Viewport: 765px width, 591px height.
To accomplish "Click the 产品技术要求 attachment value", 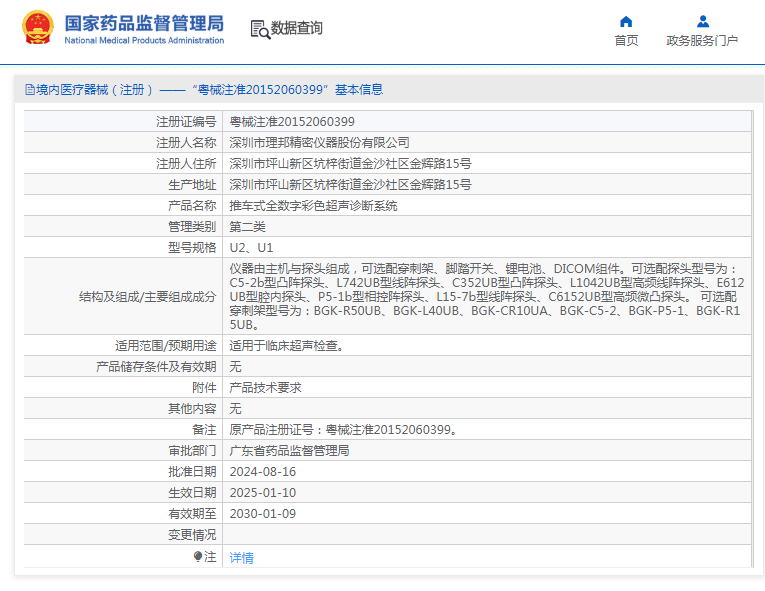I will [265, 388].
